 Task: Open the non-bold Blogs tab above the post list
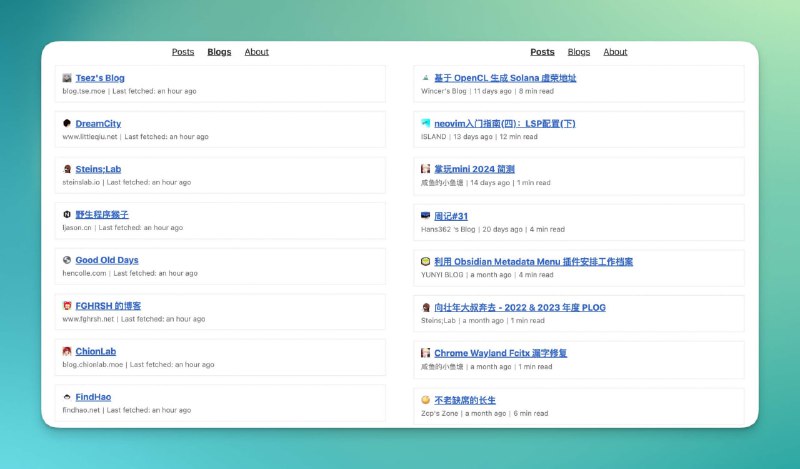pyautogui.click(x=579, y=52)
